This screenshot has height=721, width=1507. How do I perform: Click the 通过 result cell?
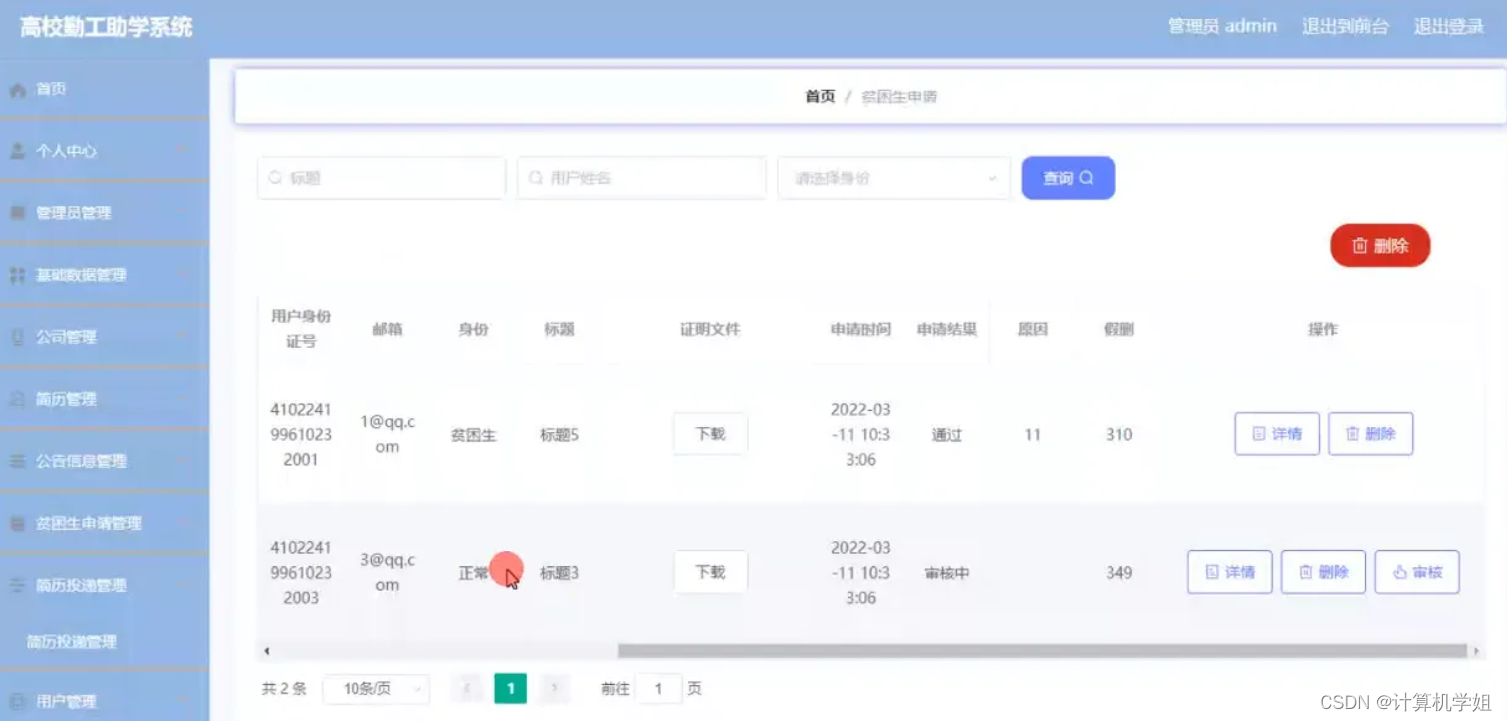(947, 435)
